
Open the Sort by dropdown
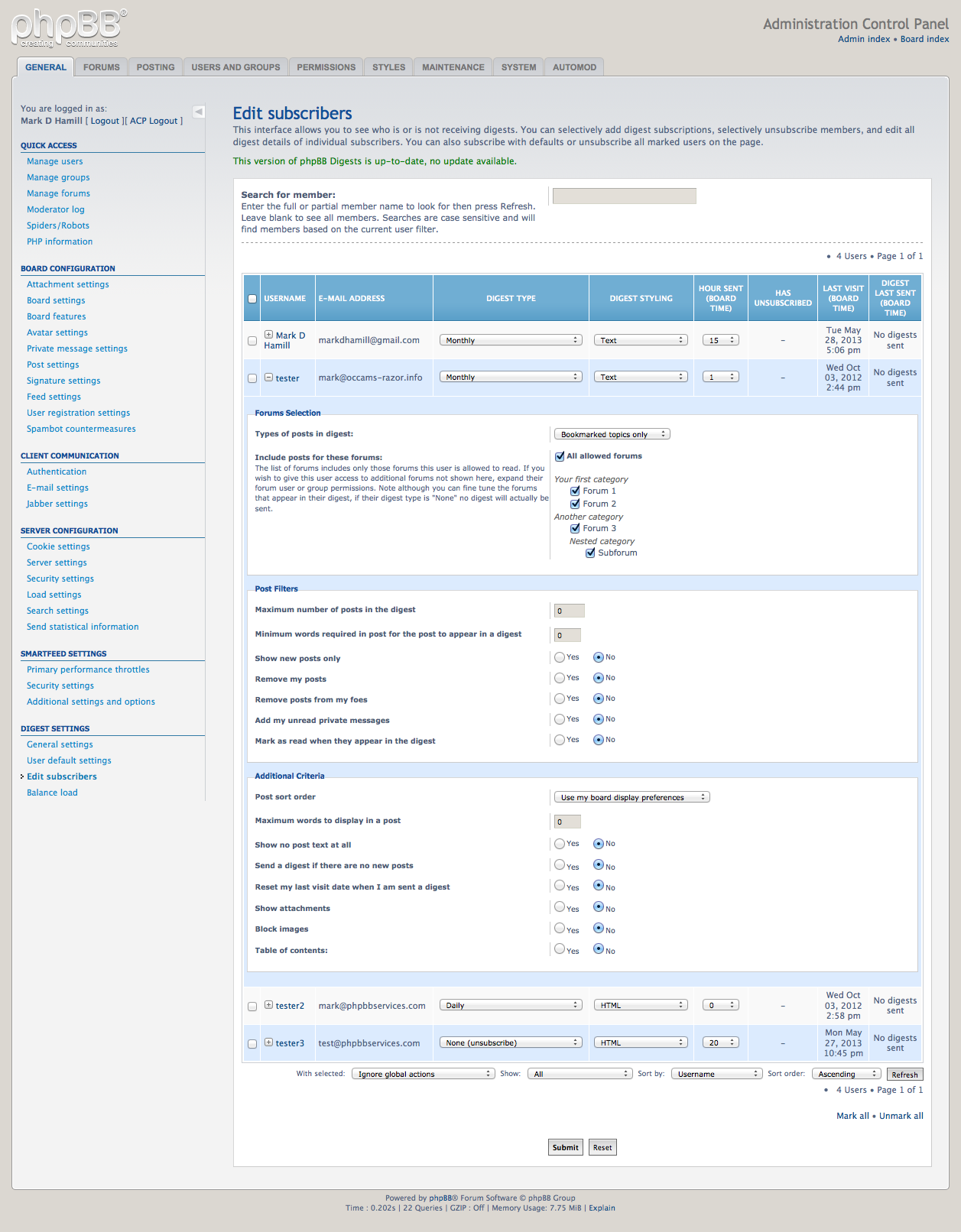(x=716, y=1074)
